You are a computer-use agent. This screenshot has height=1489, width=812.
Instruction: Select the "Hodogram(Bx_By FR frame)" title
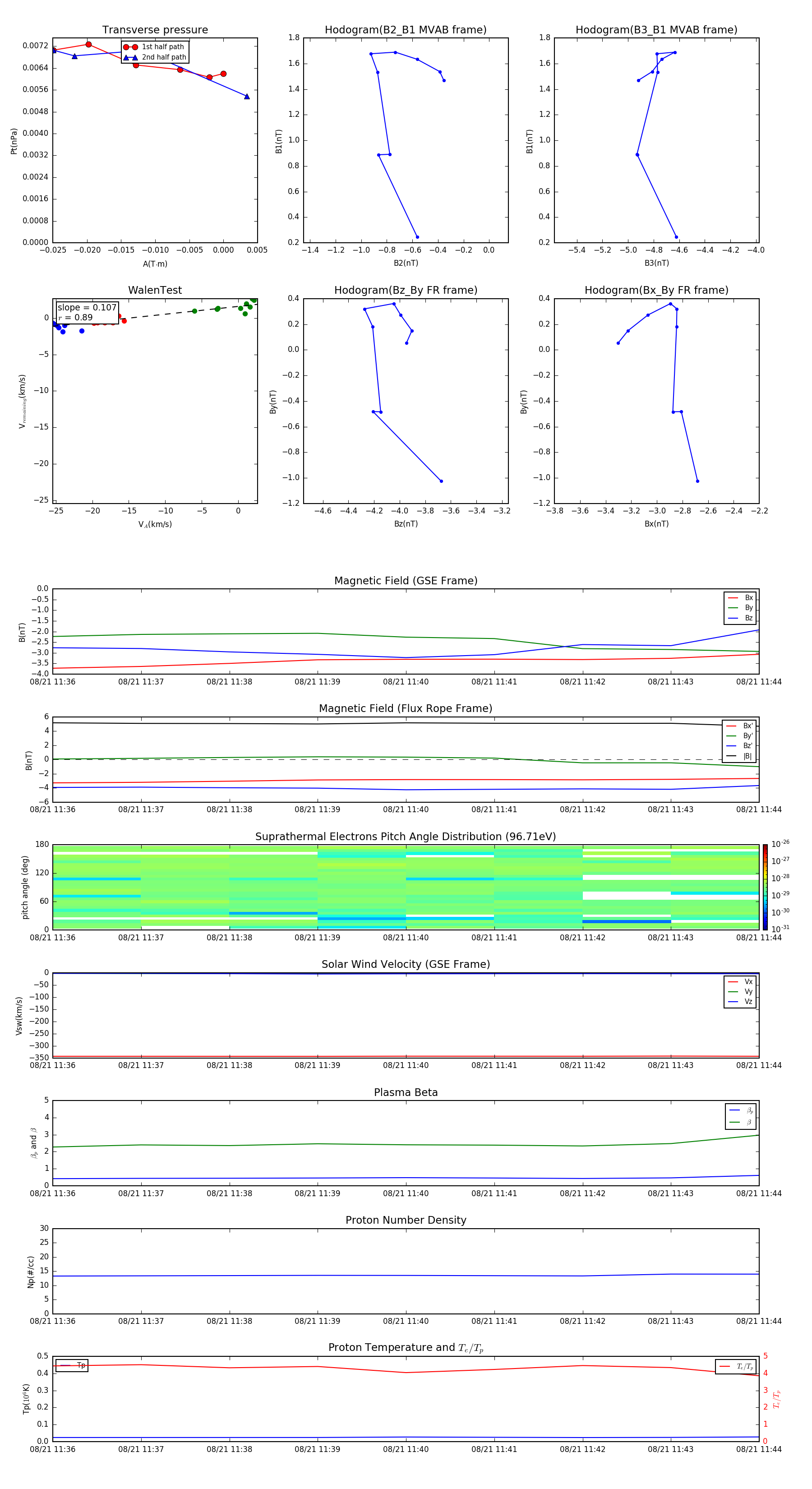tap(656, 290)
